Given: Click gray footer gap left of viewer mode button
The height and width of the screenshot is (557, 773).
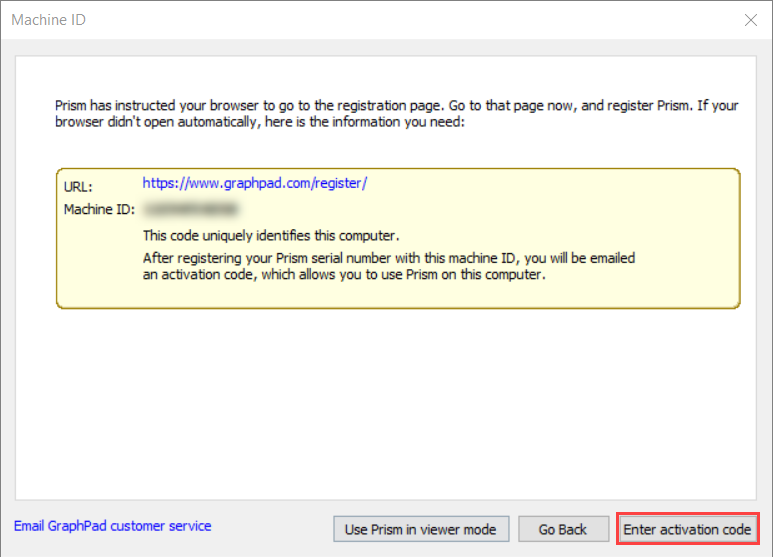Looking at the screenshot, I should pyautogui.click(x=272, y=528).
